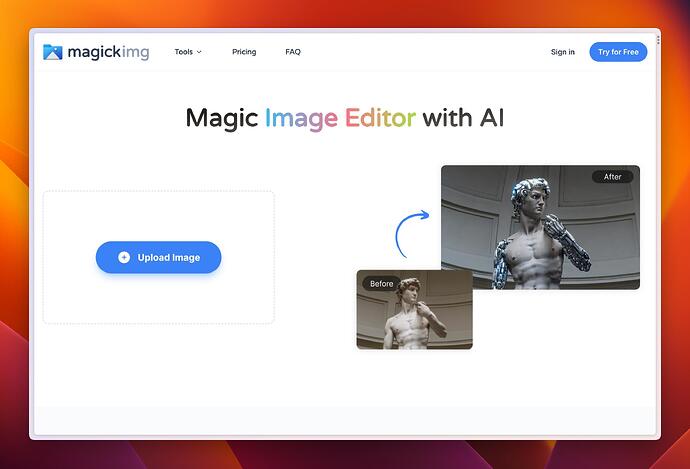Click the Upload Image button
This screenshot has width=690, height=469.
click(158, 257)
